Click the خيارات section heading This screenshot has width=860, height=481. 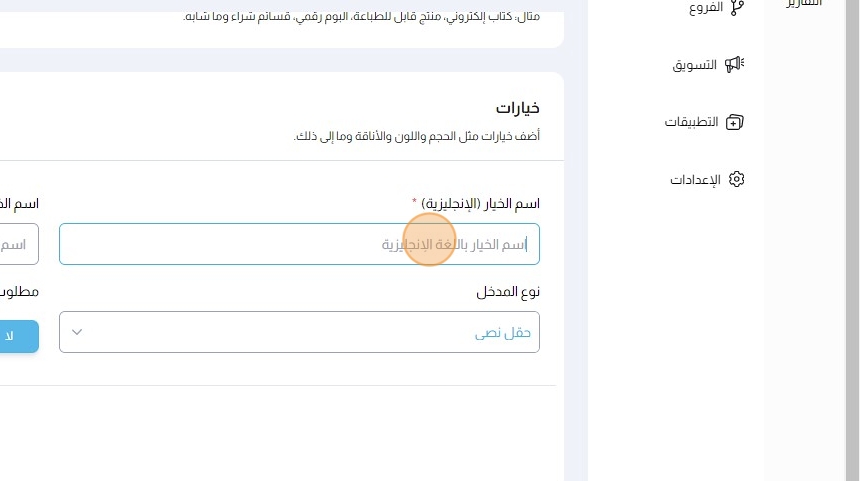pyautogui.click(x=518, y=108)
